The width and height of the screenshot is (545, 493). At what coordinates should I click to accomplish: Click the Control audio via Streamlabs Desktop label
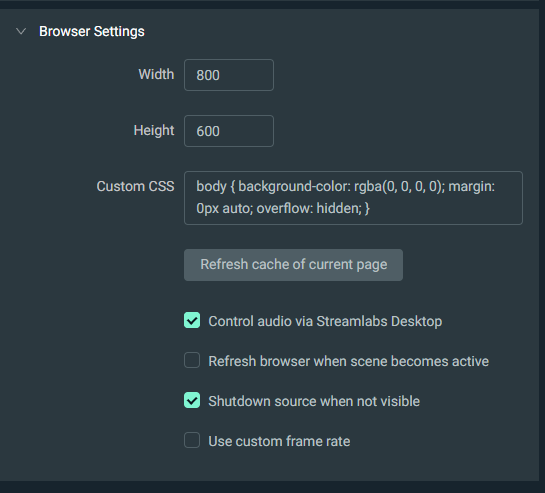[x=325, y=321]
